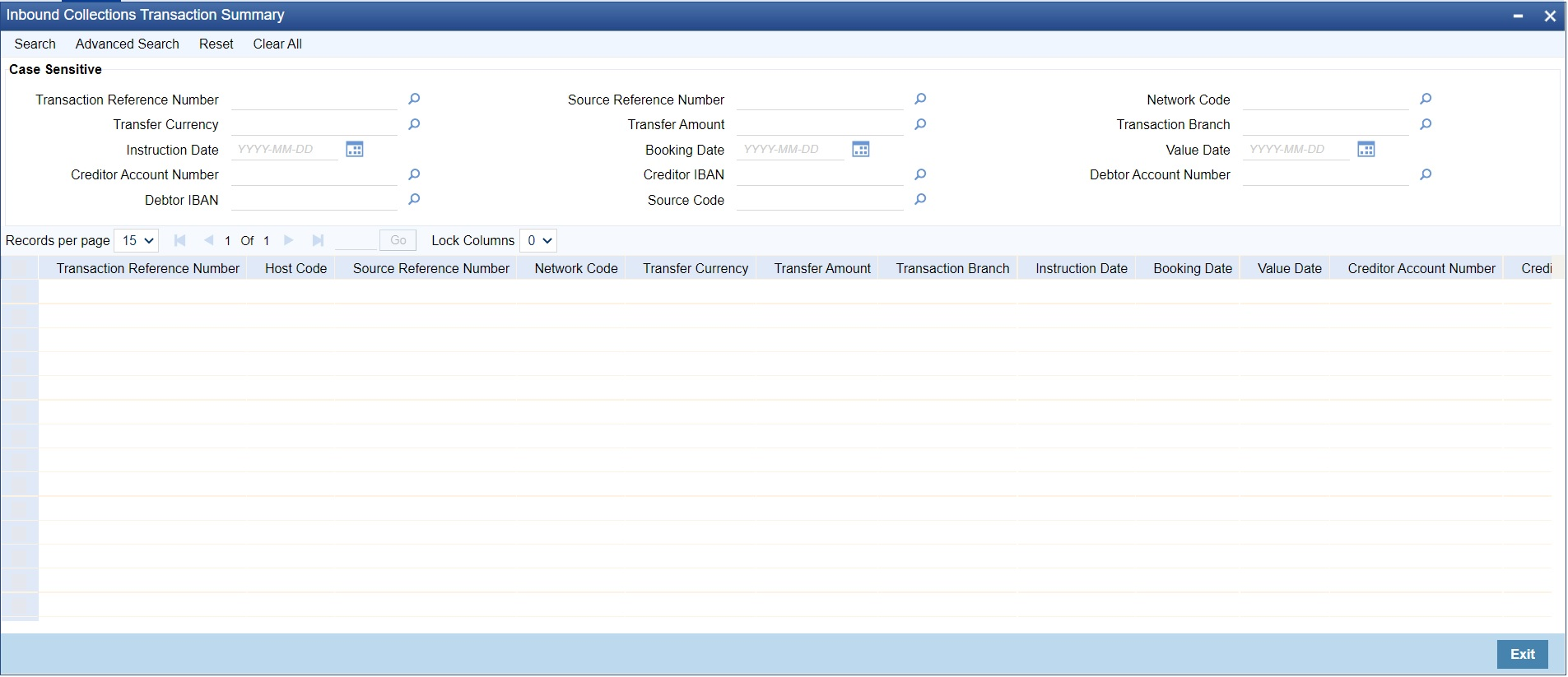1568x677 pixels.
Task: Open Advanced Search
Action: coord(128,44)
